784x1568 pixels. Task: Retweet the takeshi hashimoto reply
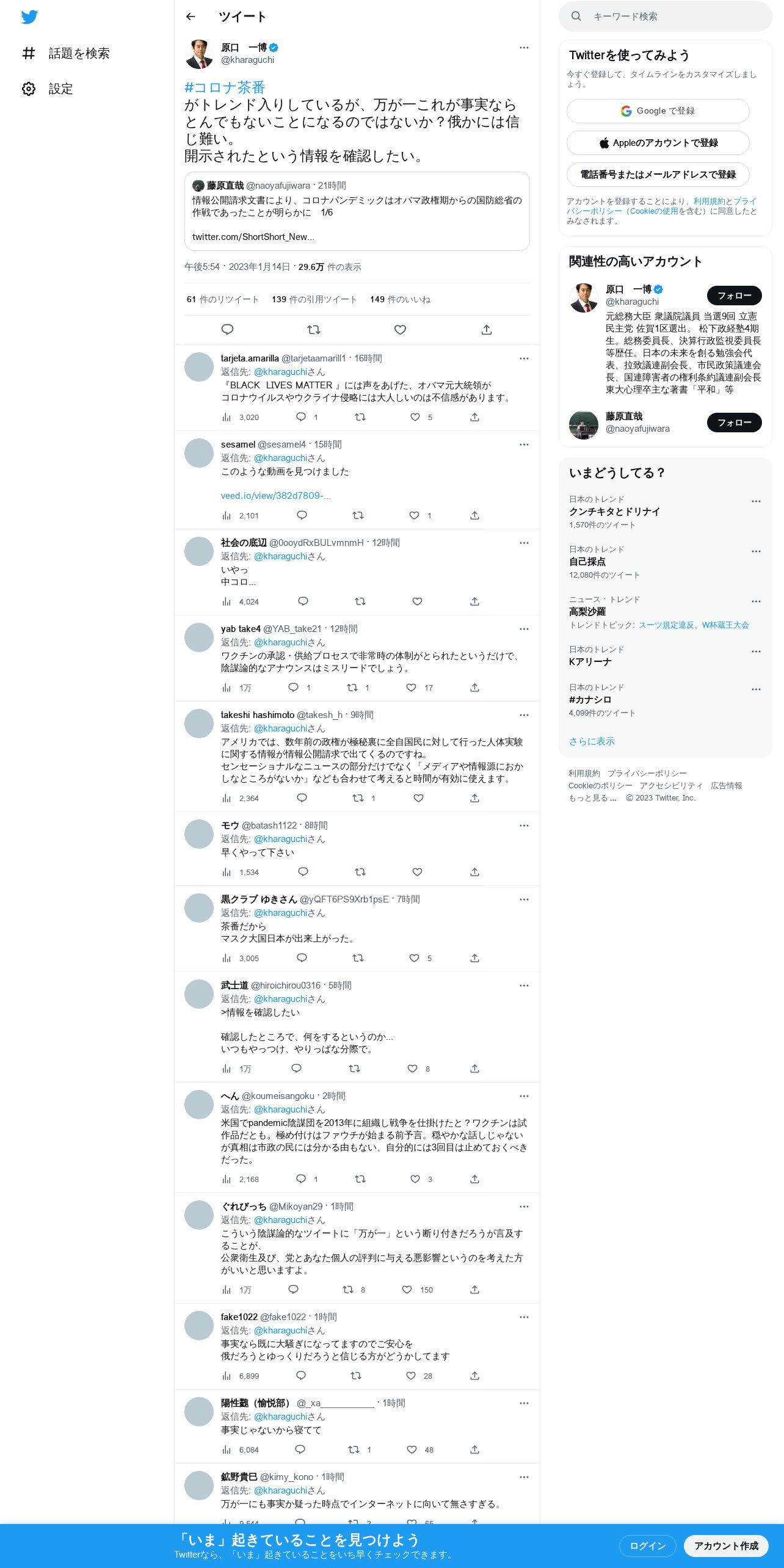[x=358, y=798]
